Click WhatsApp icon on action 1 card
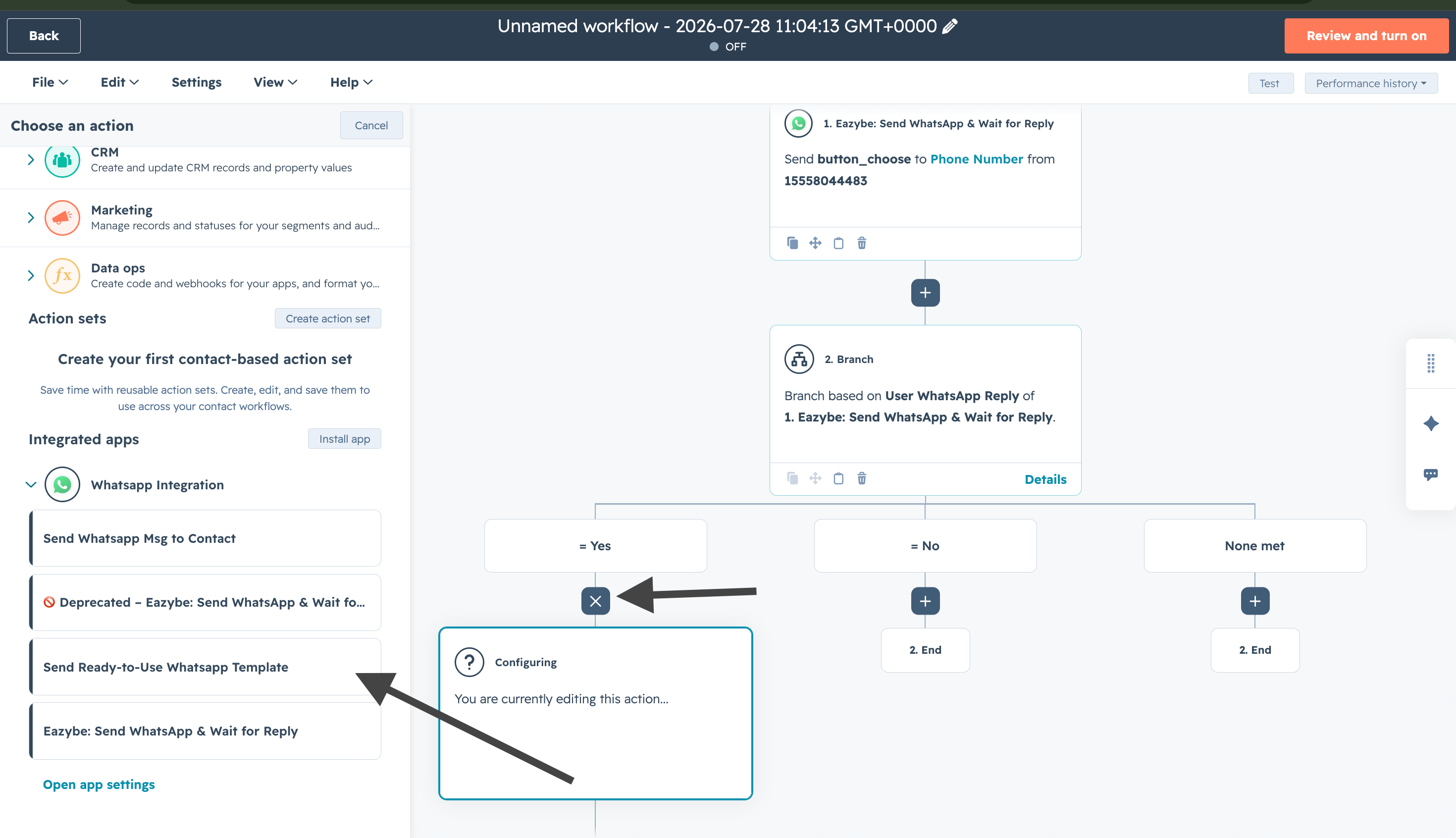Image resolution: width=1456 pixels, height=838 pixels. [x=798, y=123]
